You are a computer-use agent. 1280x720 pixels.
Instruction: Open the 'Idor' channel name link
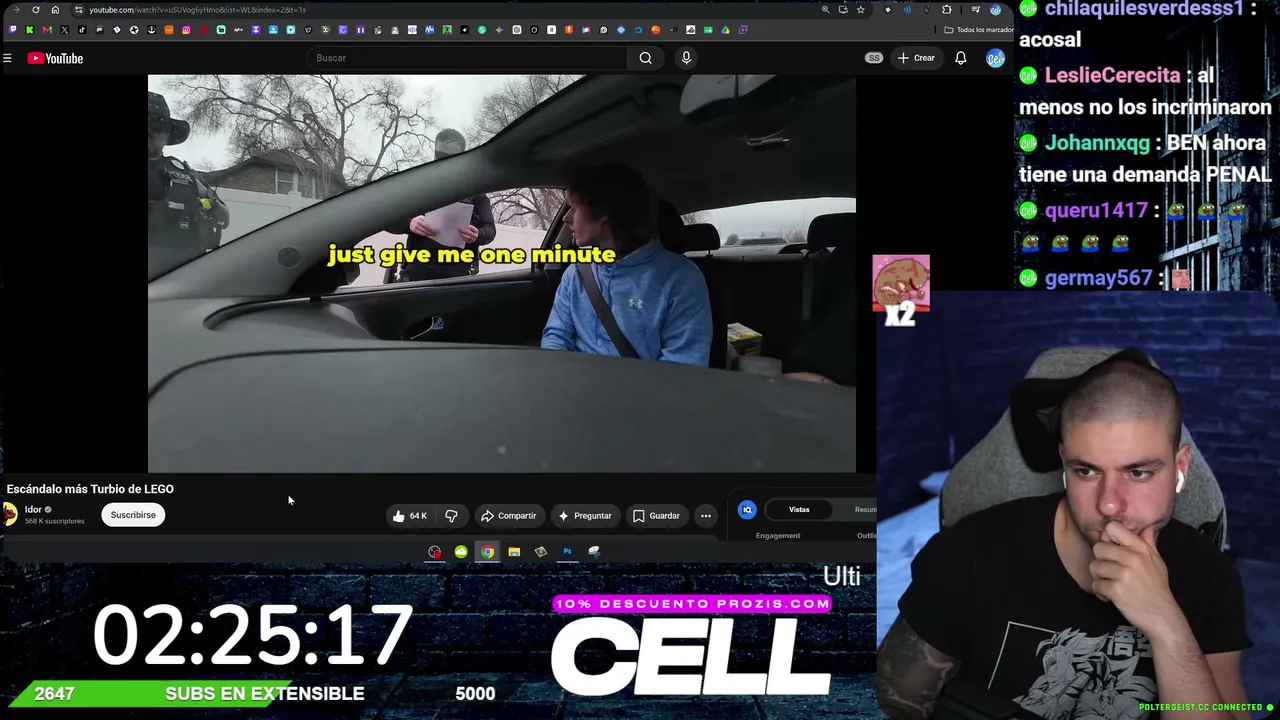(33, 509)
